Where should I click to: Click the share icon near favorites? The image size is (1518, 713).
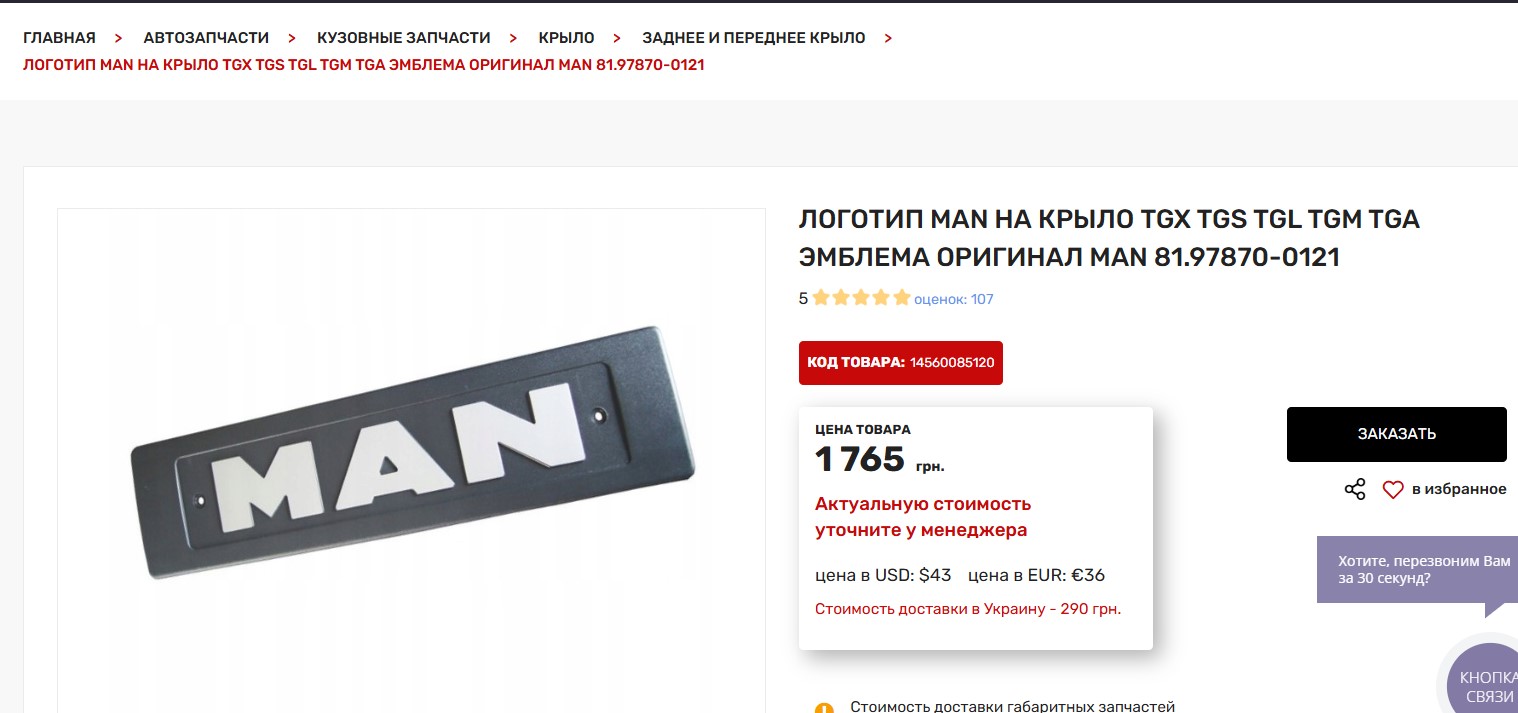[1355, 489]
